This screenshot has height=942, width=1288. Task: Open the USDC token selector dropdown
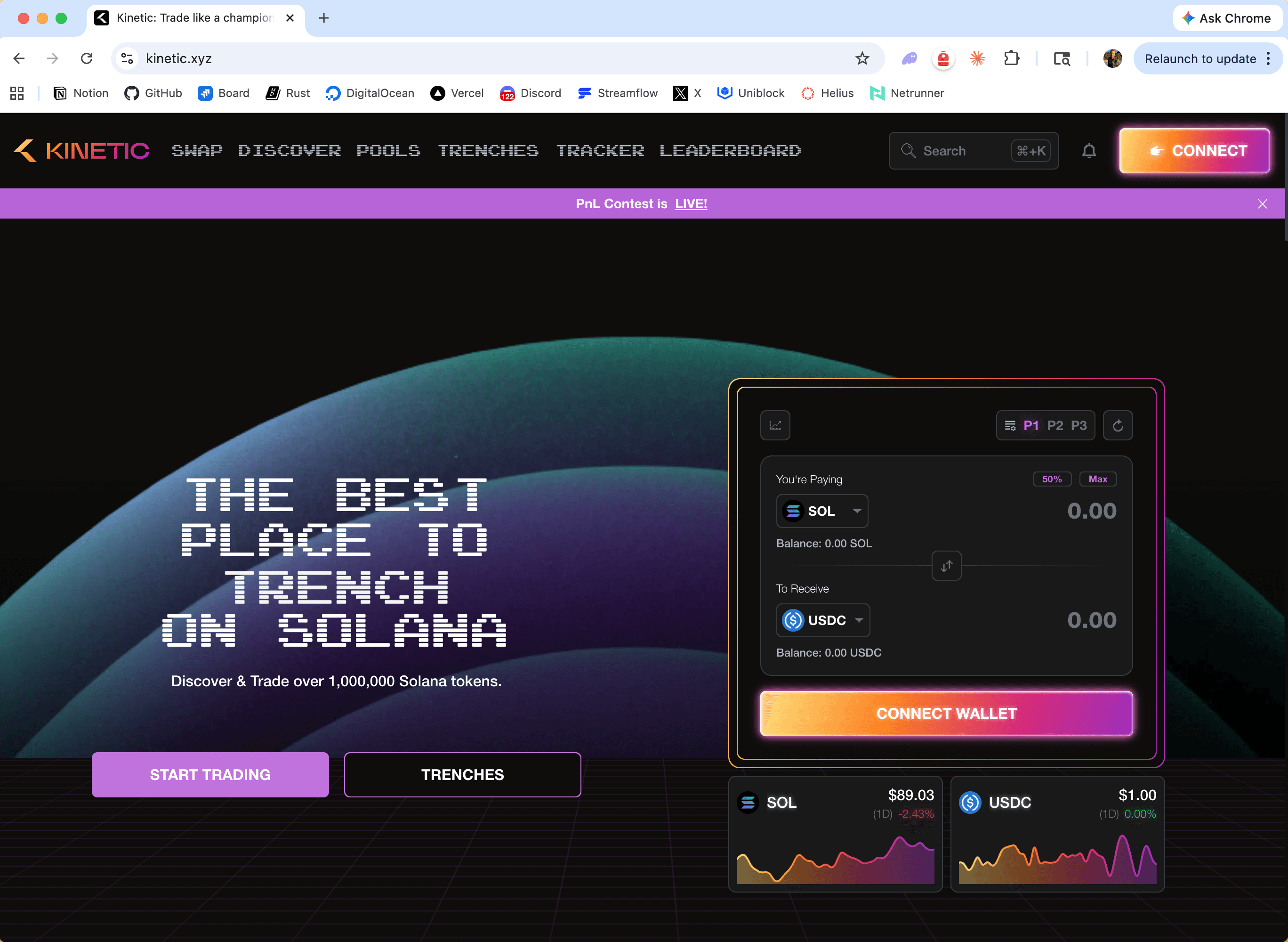[823, 620]
